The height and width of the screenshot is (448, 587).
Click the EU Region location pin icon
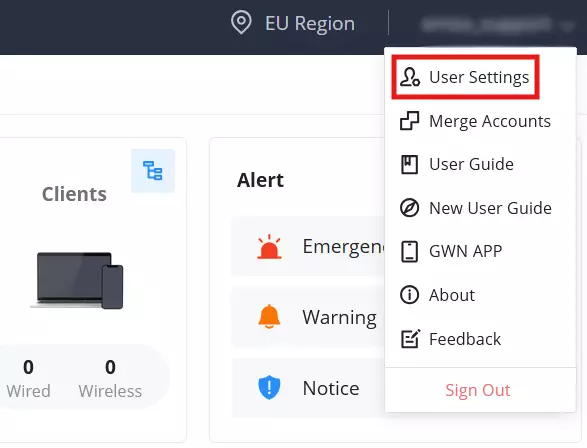241,22
